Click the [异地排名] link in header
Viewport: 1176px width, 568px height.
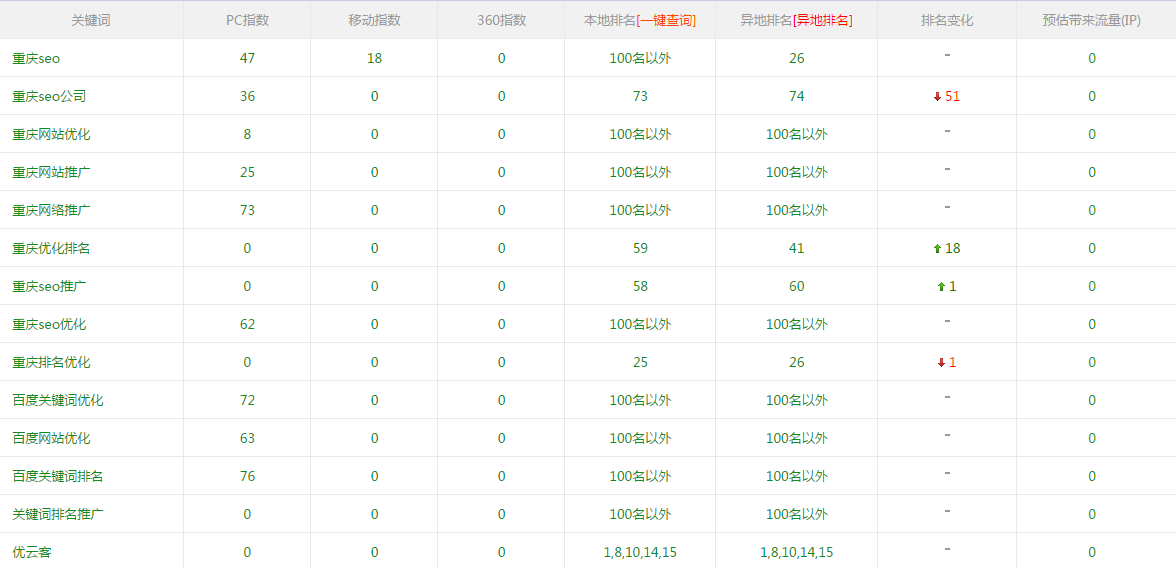click(822, 20)
